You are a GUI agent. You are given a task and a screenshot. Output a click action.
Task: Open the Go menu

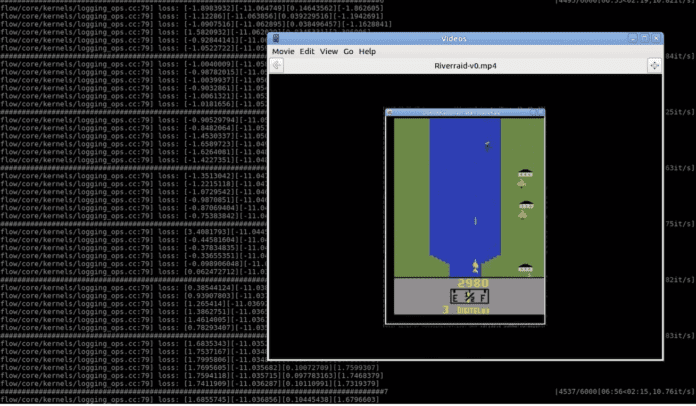click(x=349, y=51)
